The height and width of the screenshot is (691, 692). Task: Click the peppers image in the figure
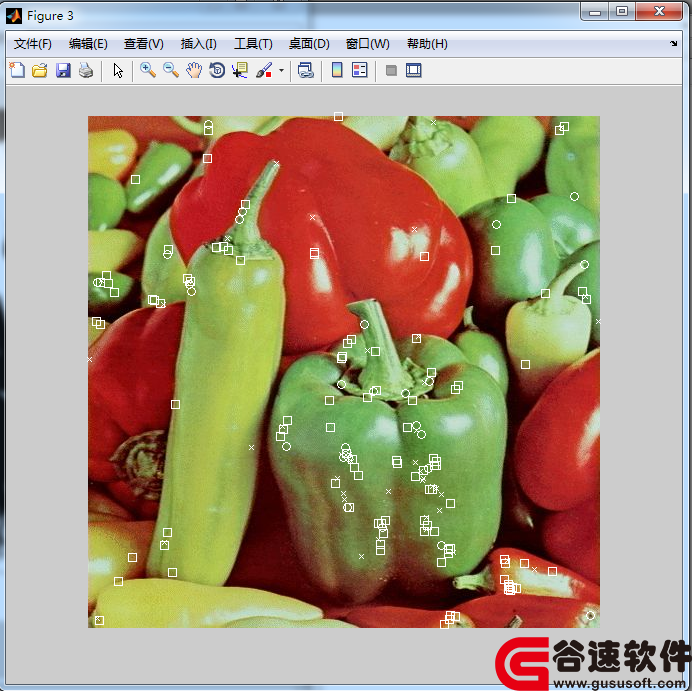[x=344, y=372]
